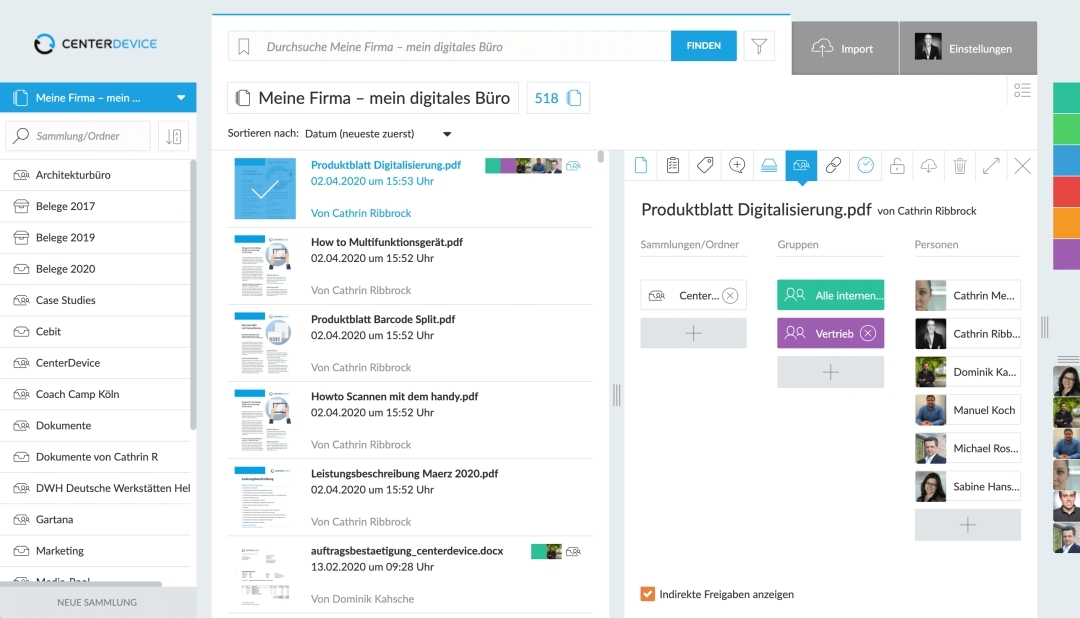This screenshot has width=1080, height=618.
Task: Open Cebit collection
Action: tap(95, 331)
